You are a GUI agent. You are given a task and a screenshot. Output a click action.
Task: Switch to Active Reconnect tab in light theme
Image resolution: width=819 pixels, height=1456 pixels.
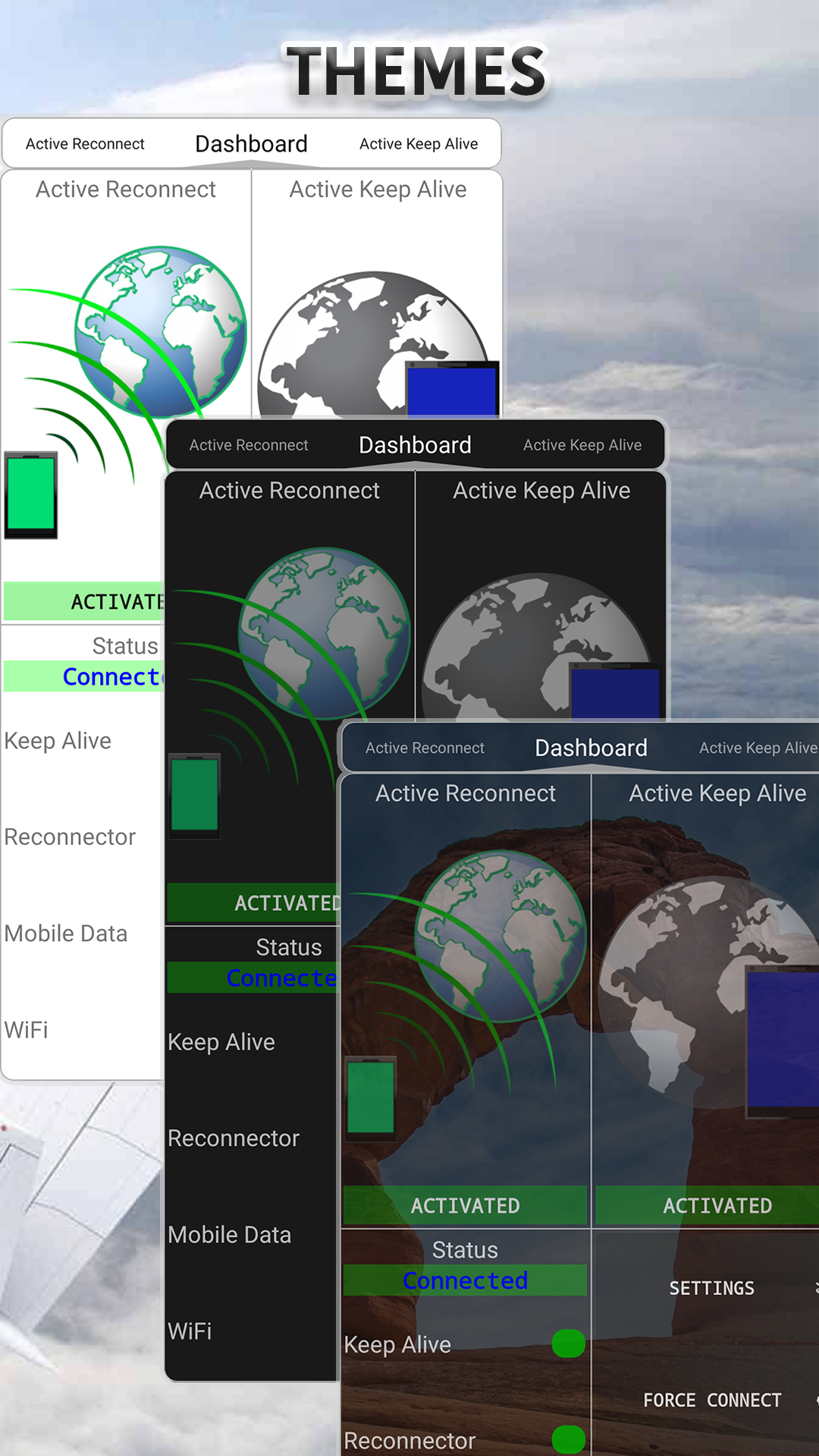tap(85, 144)
